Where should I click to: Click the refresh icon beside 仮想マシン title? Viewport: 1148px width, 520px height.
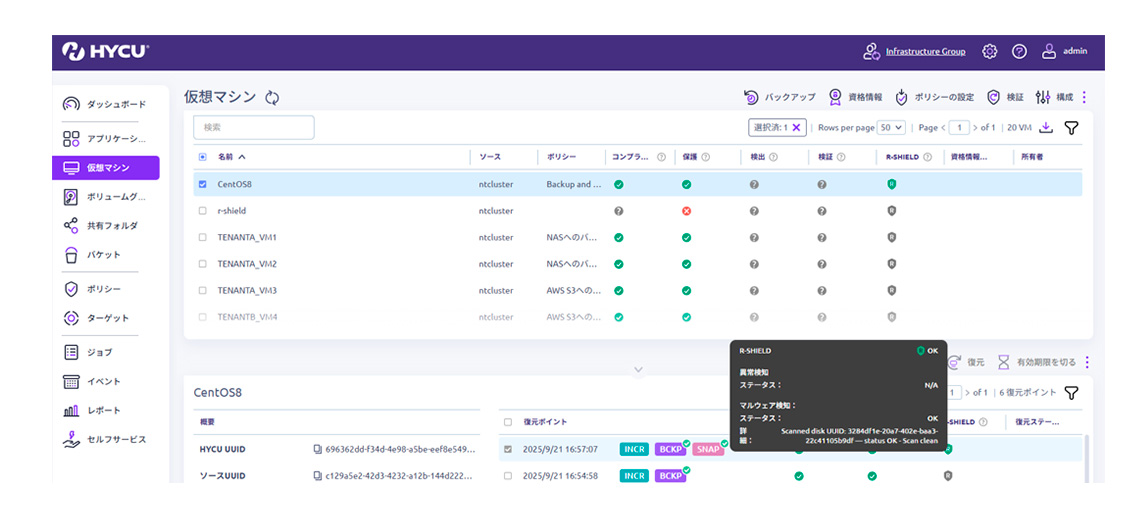point(272,98)
